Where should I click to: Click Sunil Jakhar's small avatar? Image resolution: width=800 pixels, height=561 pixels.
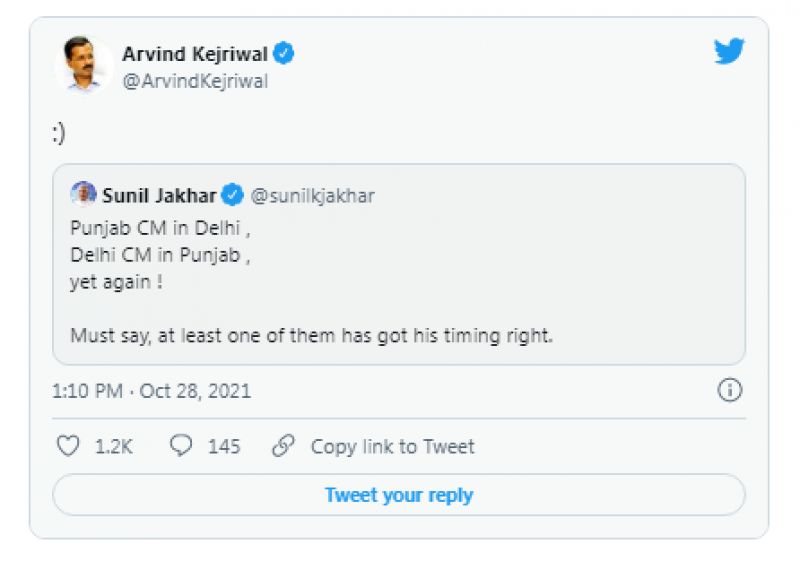click(x=84, y=194)
